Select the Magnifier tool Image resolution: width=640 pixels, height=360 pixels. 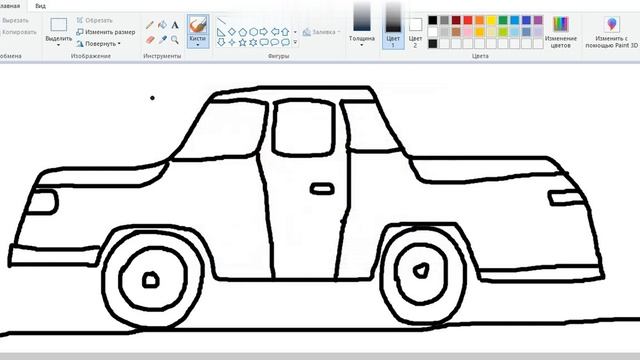coord(175,40)
